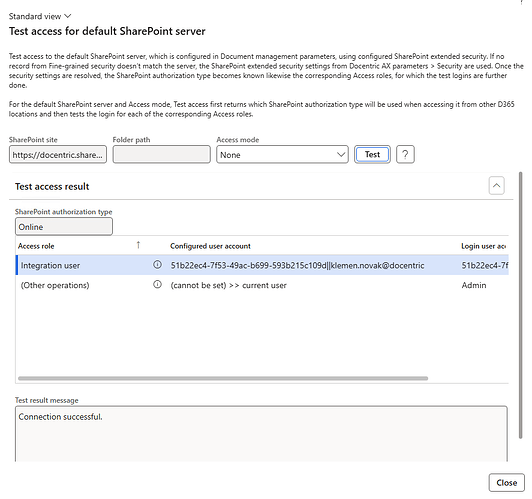Collapse the Test access result section
Screen dimensions: 532x499
496,186
